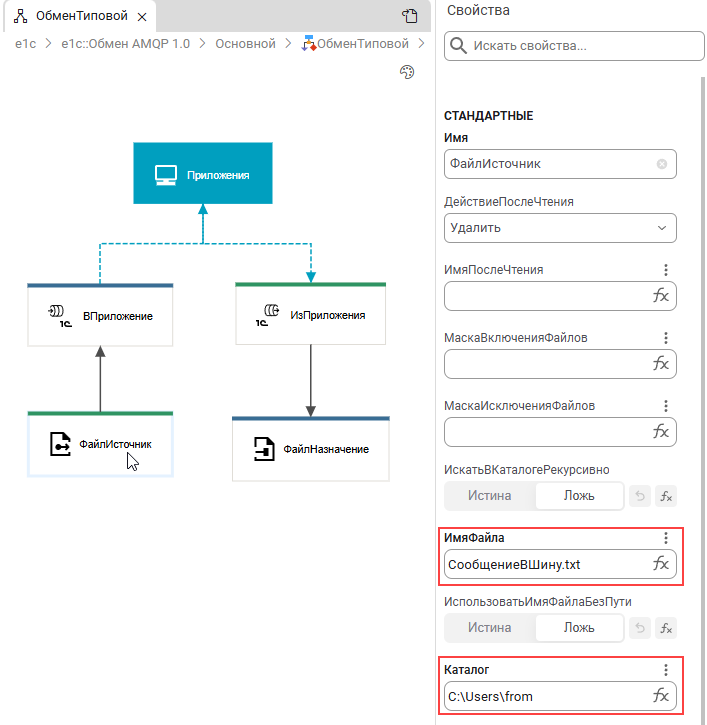This screenshot has width=707, height=725.
Task: Open the ДействиеПослеЧтения dropdown
Action: (560, 228)
